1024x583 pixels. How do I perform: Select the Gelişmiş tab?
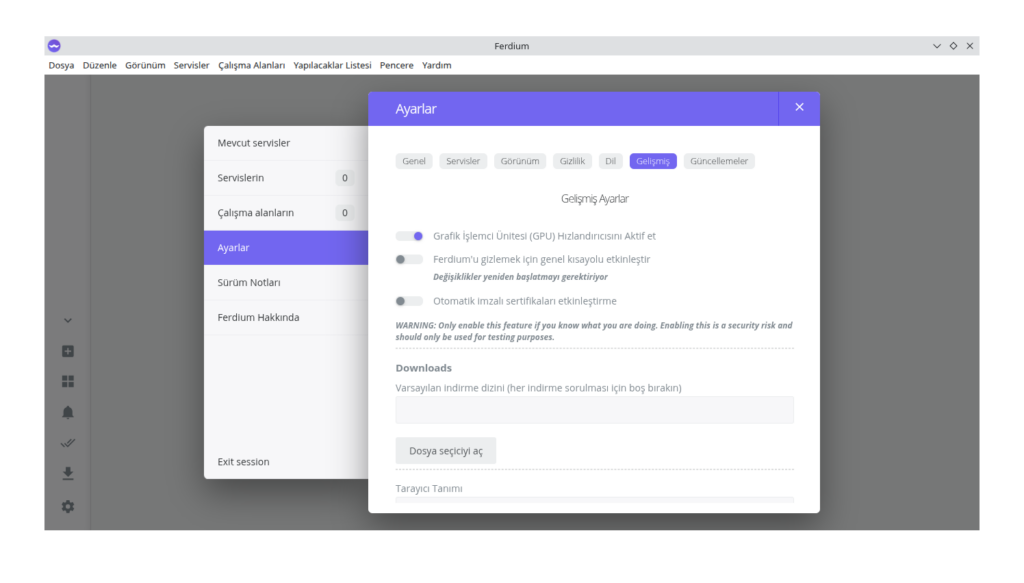pyautogui.click(x=653, y=161)
